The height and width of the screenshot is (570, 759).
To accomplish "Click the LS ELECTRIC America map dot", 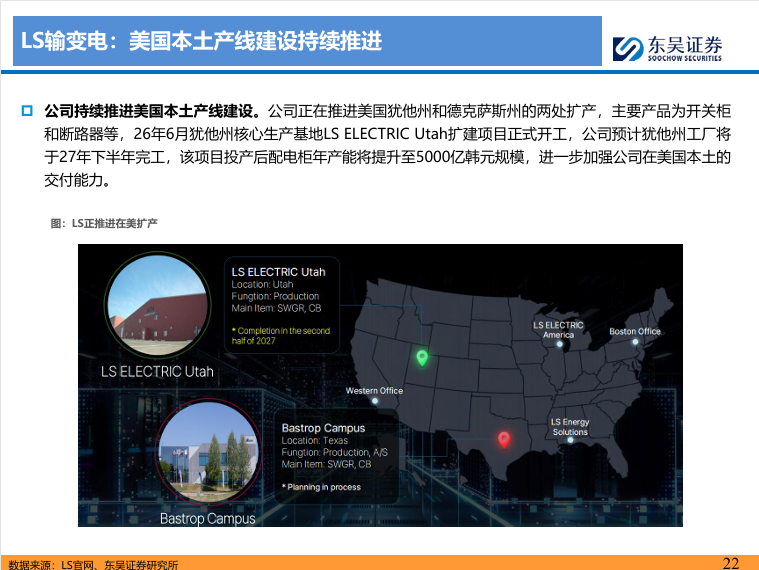I will (560, 344).
